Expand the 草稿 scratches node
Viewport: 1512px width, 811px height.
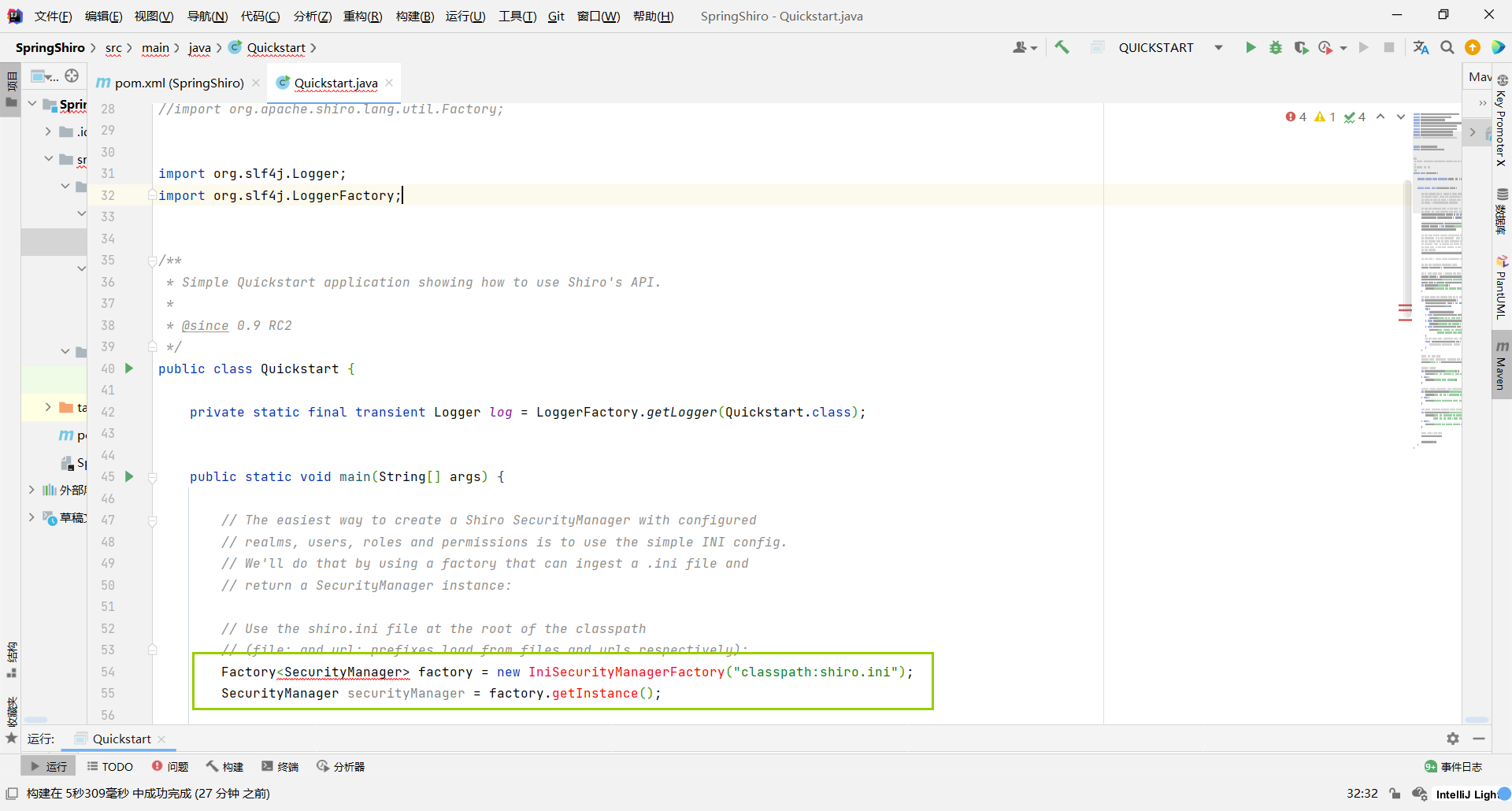31,517
